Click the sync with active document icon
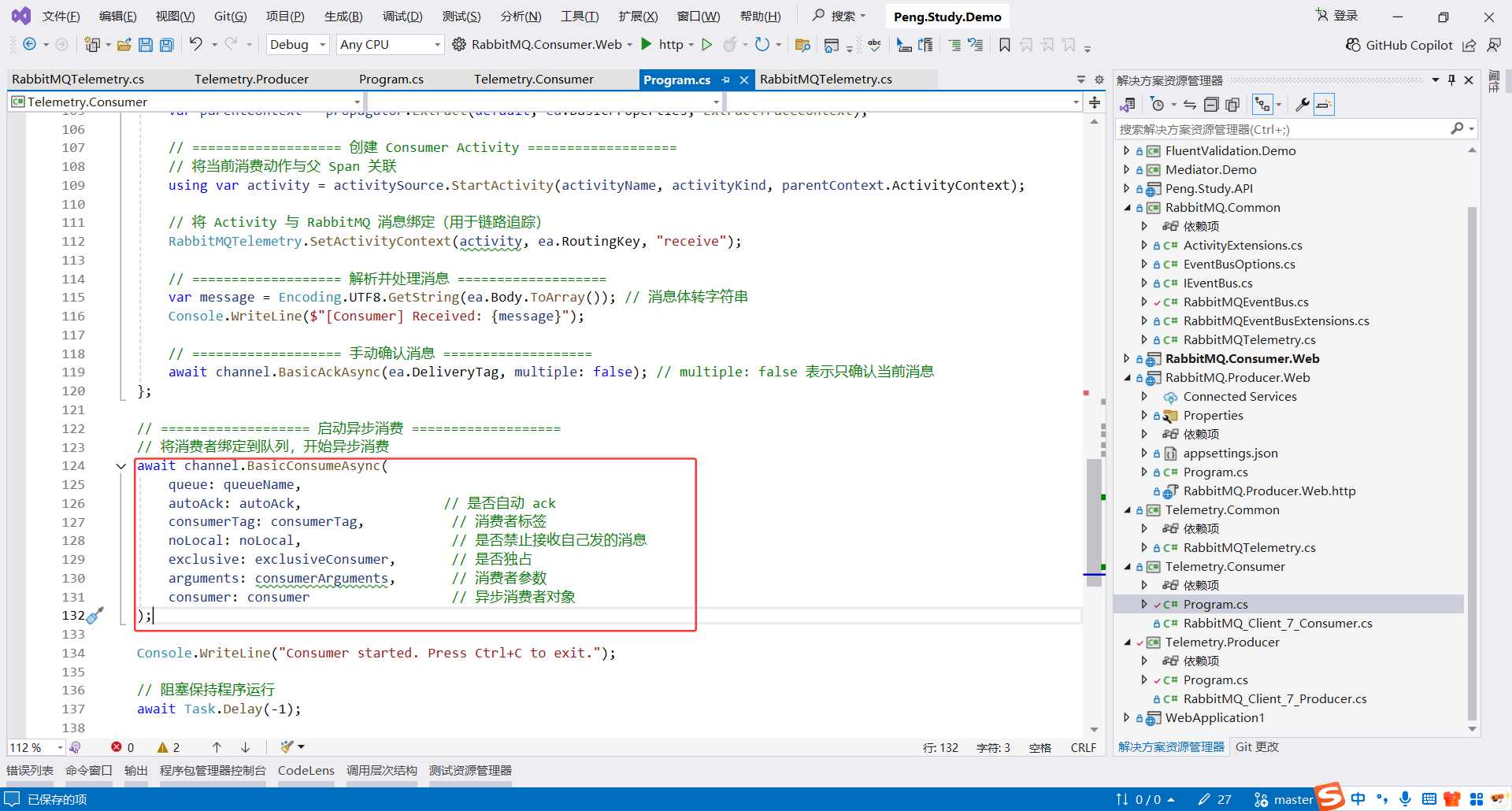The width and height of the screenshot is (1512, 811). 1190,105
